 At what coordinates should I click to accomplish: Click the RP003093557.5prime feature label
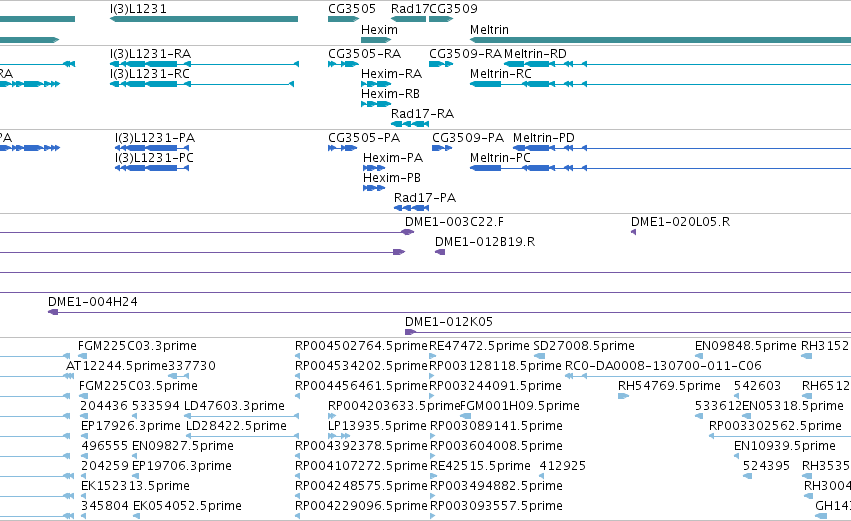point(496,506)
